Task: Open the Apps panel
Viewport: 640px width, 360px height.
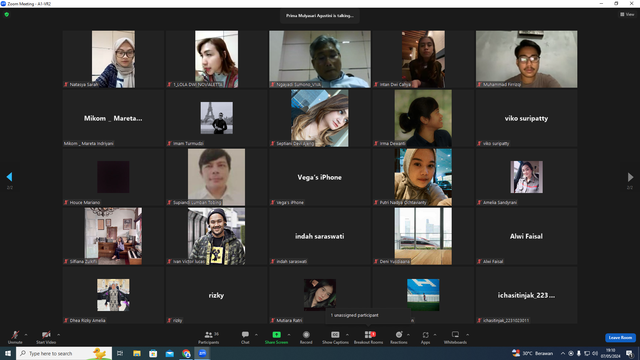Action: 425,337
